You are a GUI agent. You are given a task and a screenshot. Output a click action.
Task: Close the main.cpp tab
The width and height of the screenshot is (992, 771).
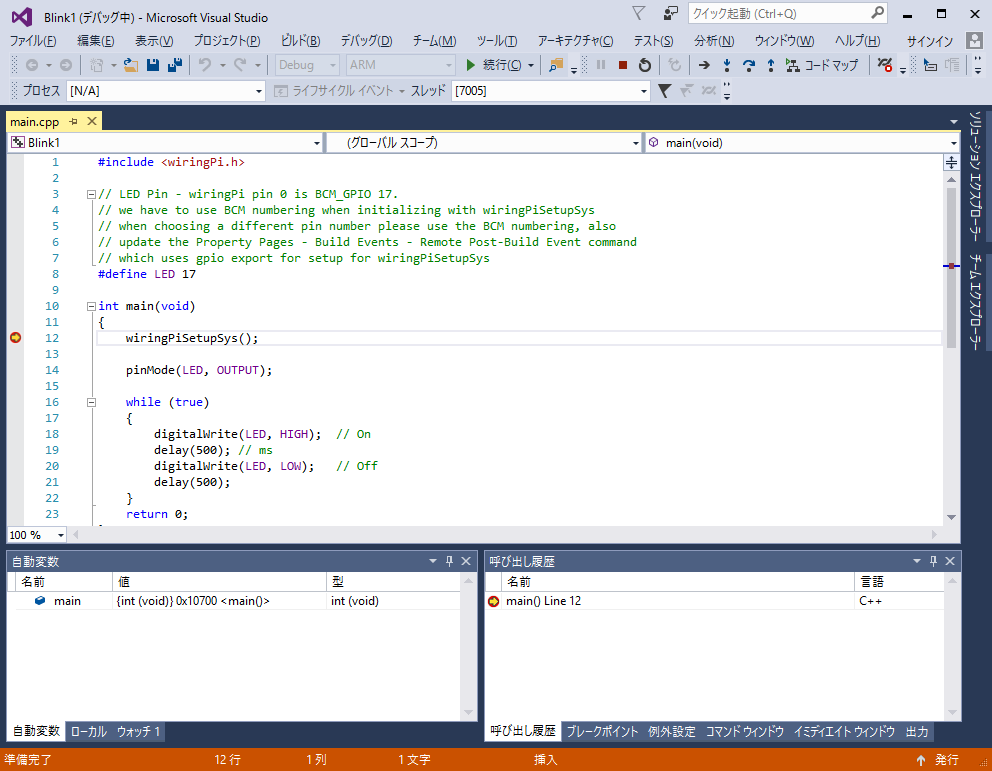[92, 121]
